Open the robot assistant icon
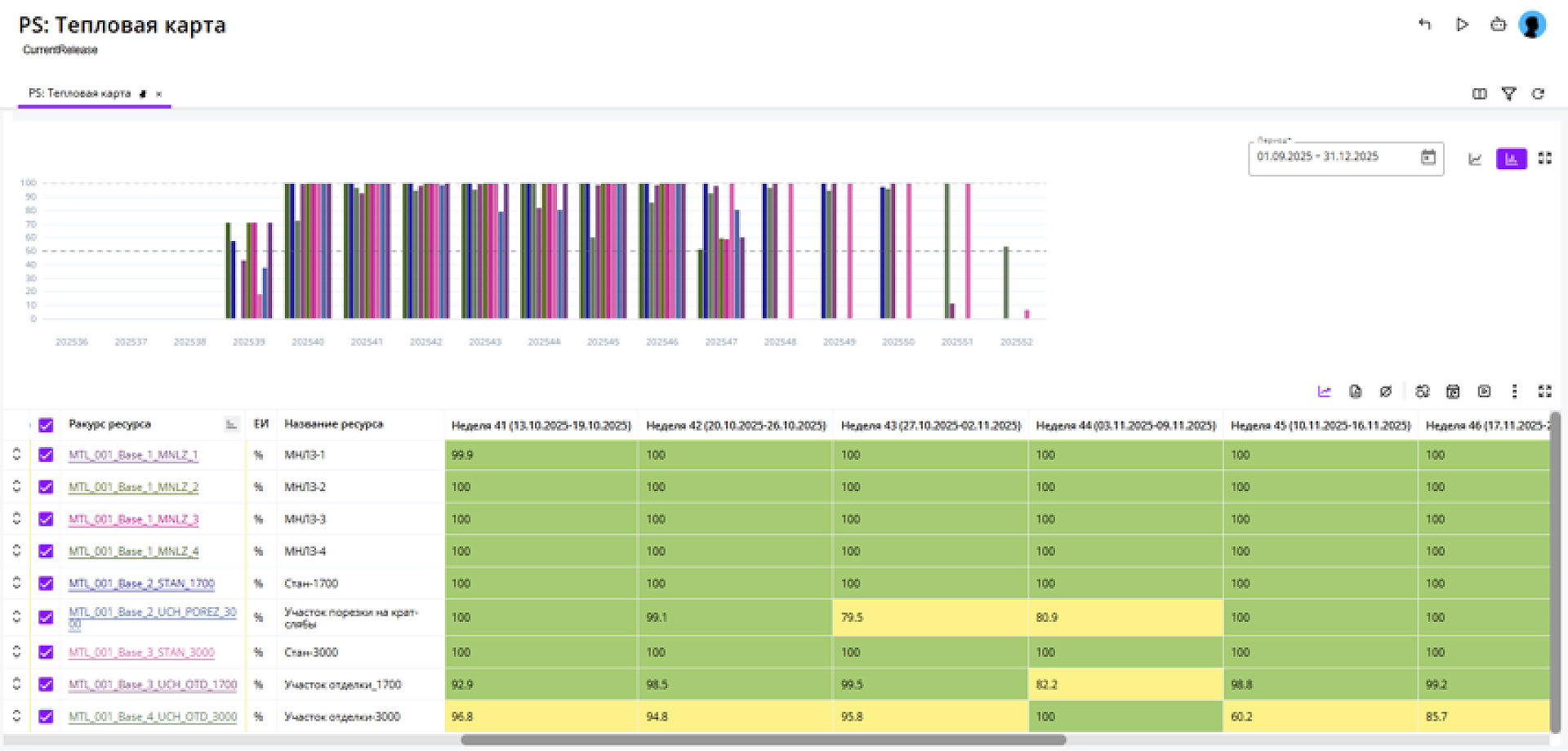Viewport: 1568px width, 751px height. (1498, 25)
